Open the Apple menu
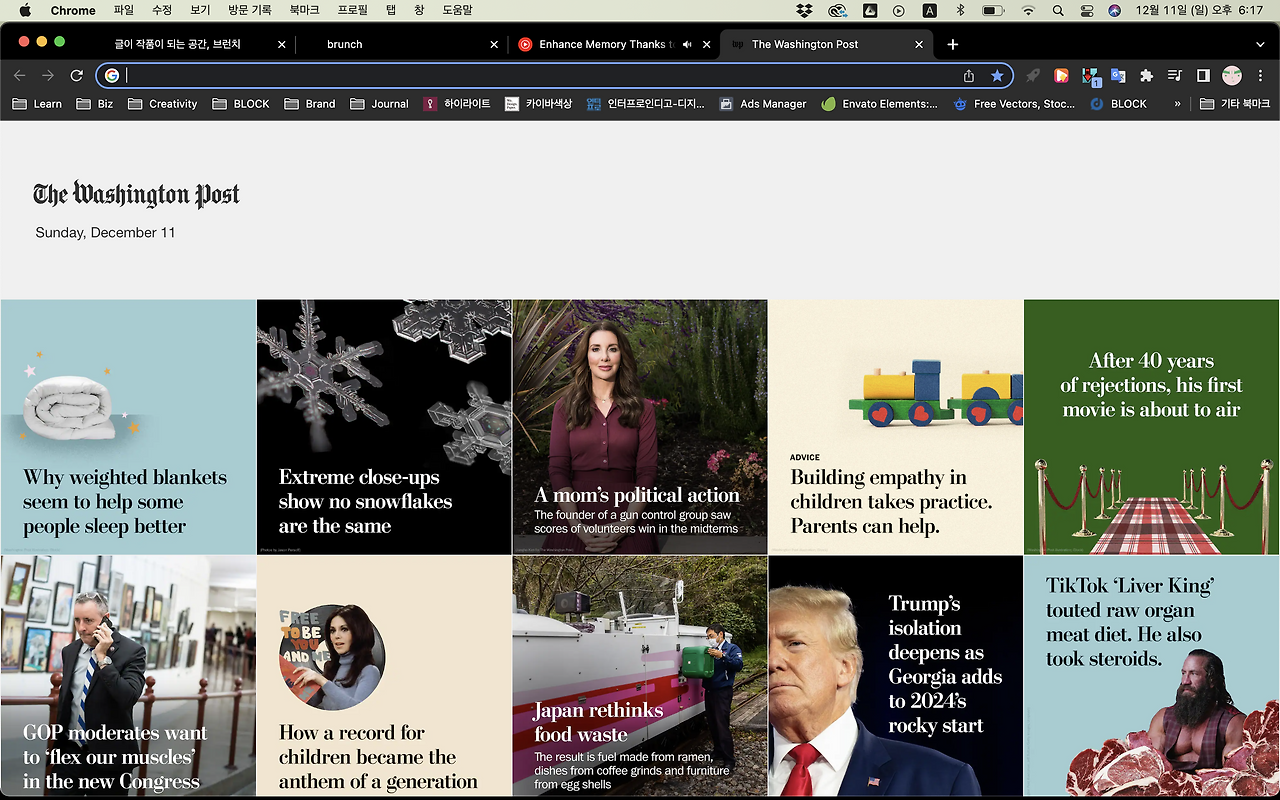The image size is (1280, 800). click(x=25, y=11)
